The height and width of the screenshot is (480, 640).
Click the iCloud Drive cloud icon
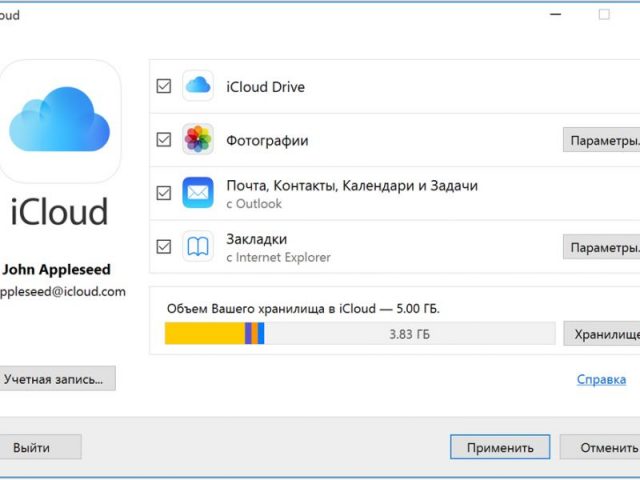point(198,86)
